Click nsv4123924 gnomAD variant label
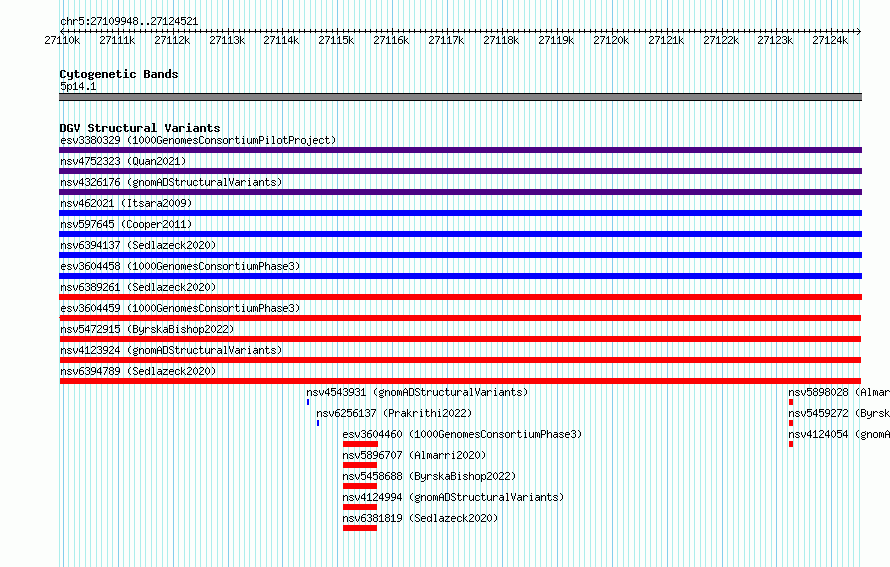The height and width of the screenshot is (567, 890). pos(171,350)
